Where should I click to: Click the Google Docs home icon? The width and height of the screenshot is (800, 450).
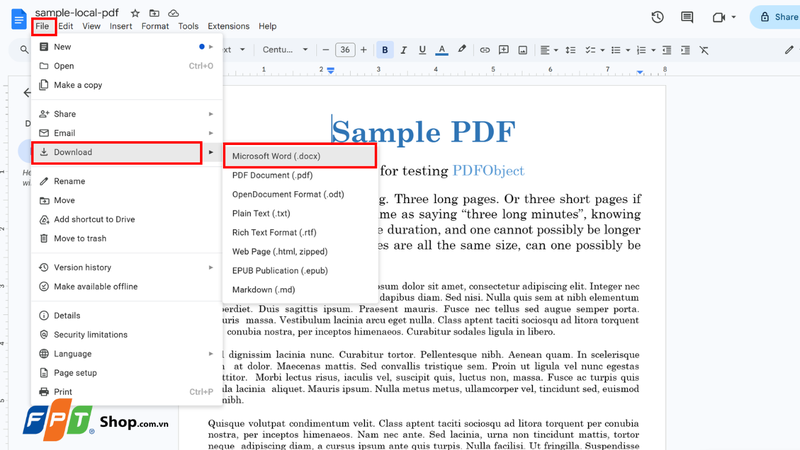point(19,19)
